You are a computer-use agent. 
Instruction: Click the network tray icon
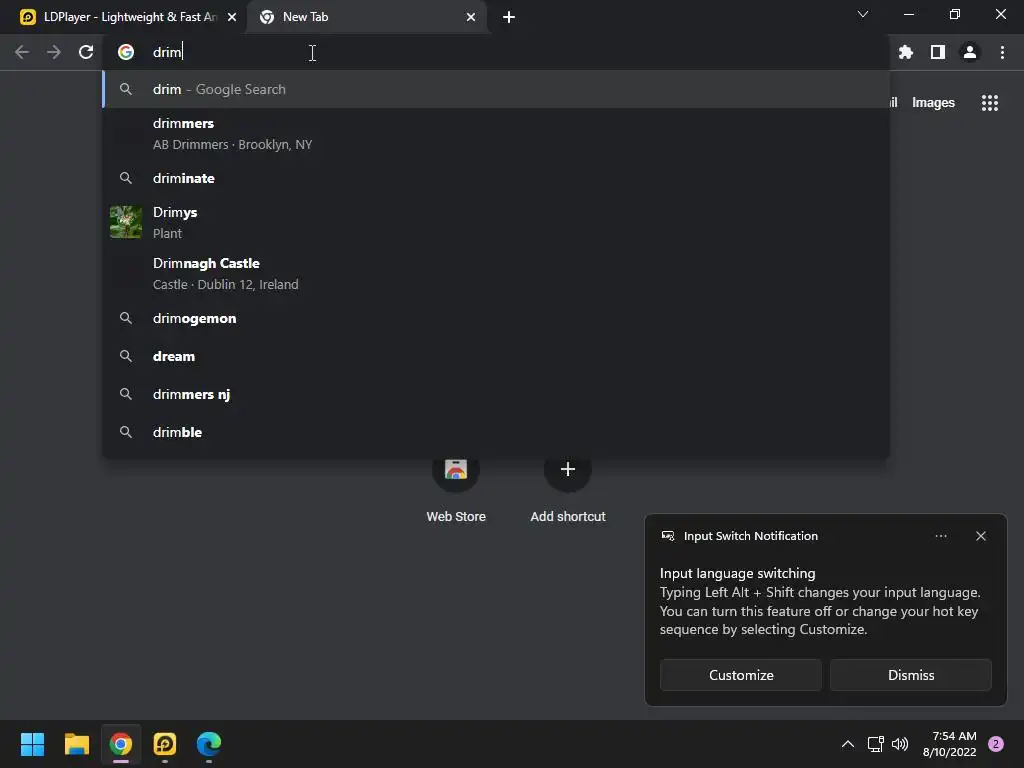click(875, 744)
